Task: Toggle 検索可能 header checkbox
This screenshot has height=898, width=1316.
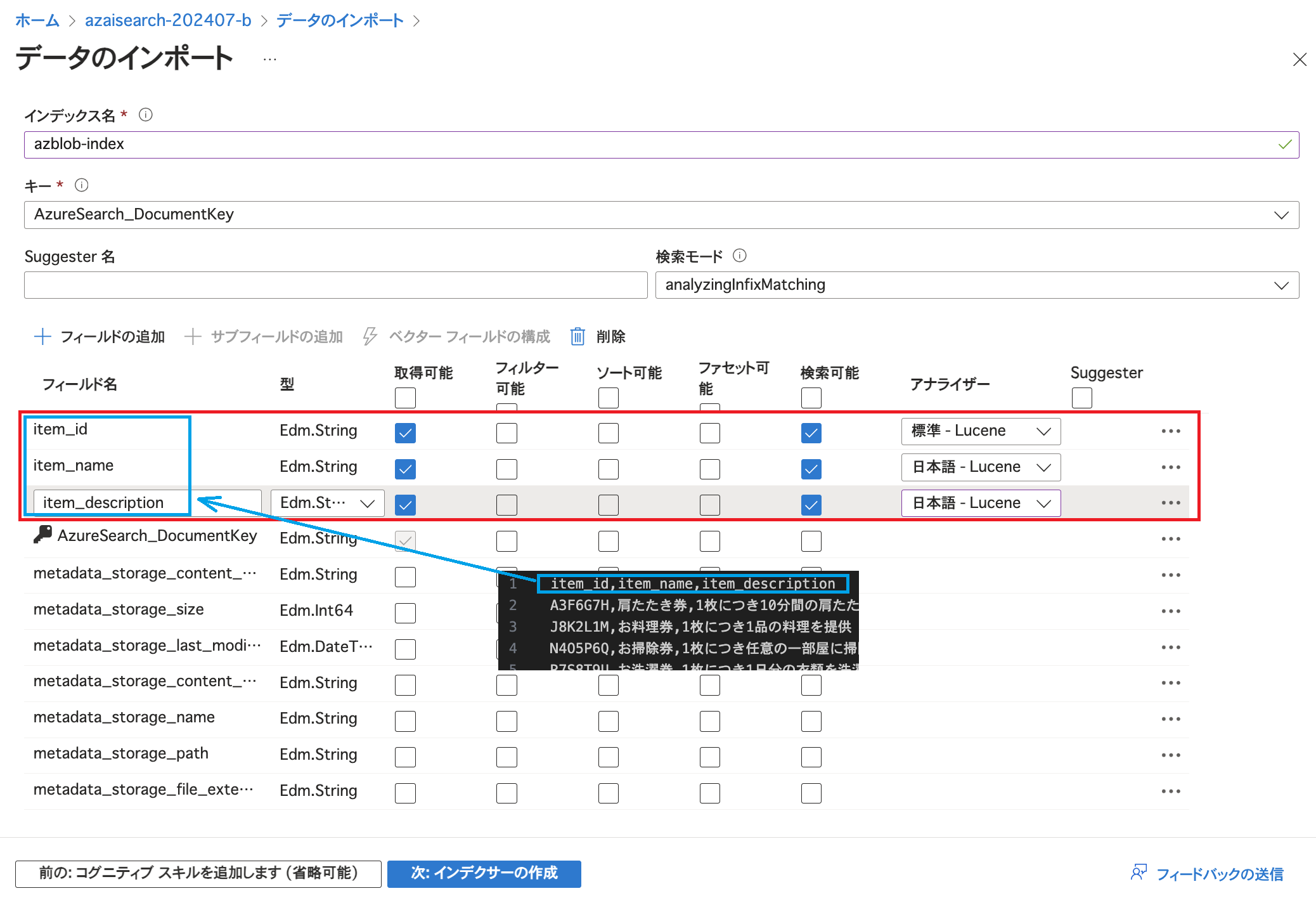Action: coord(811,398)
